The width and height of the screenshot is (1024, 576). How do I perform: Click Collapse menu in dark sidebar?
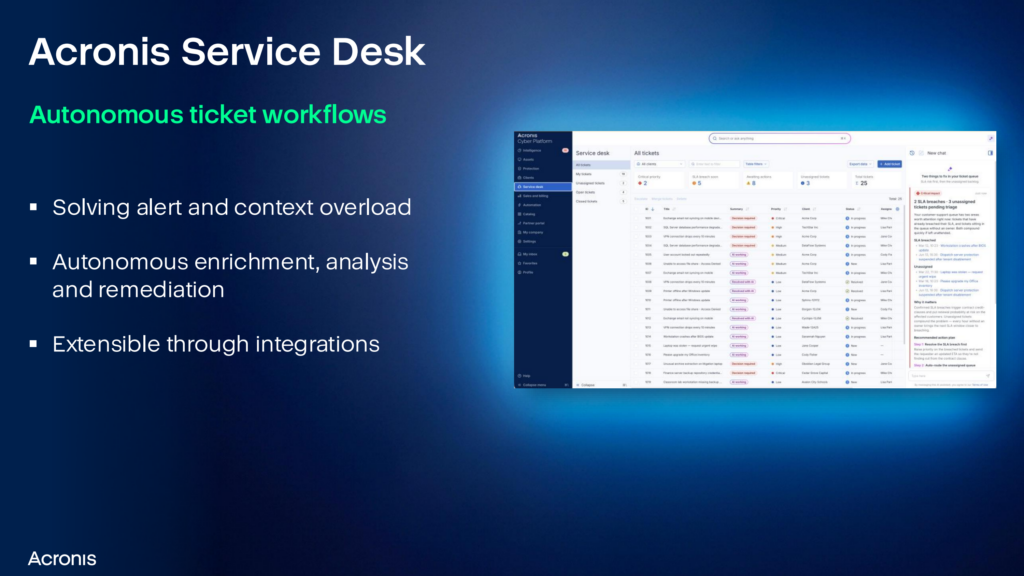(x=542, y=385)
